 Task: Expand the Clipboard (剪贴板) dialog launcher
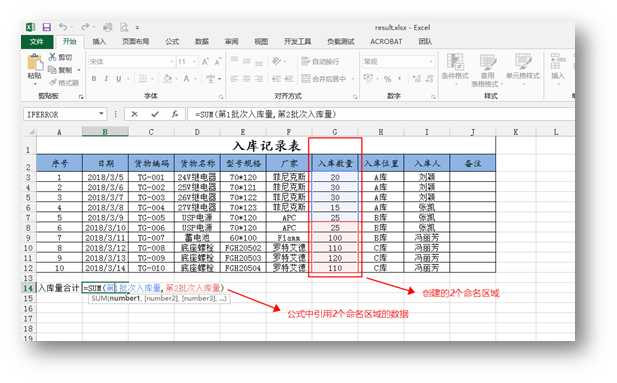(81, 96)
